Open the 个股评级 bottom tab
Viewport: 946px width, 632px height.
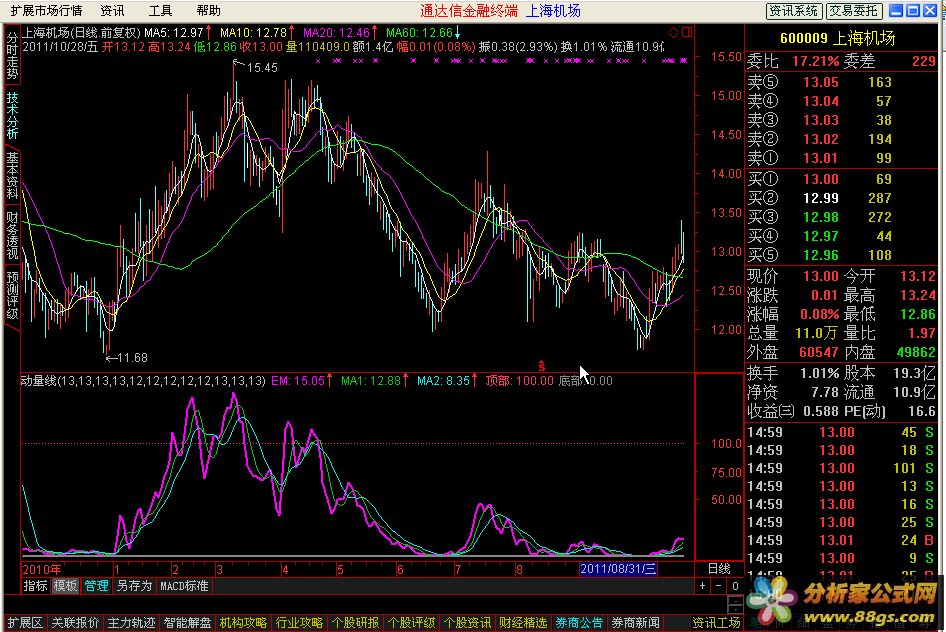click(x=411, y=622)
